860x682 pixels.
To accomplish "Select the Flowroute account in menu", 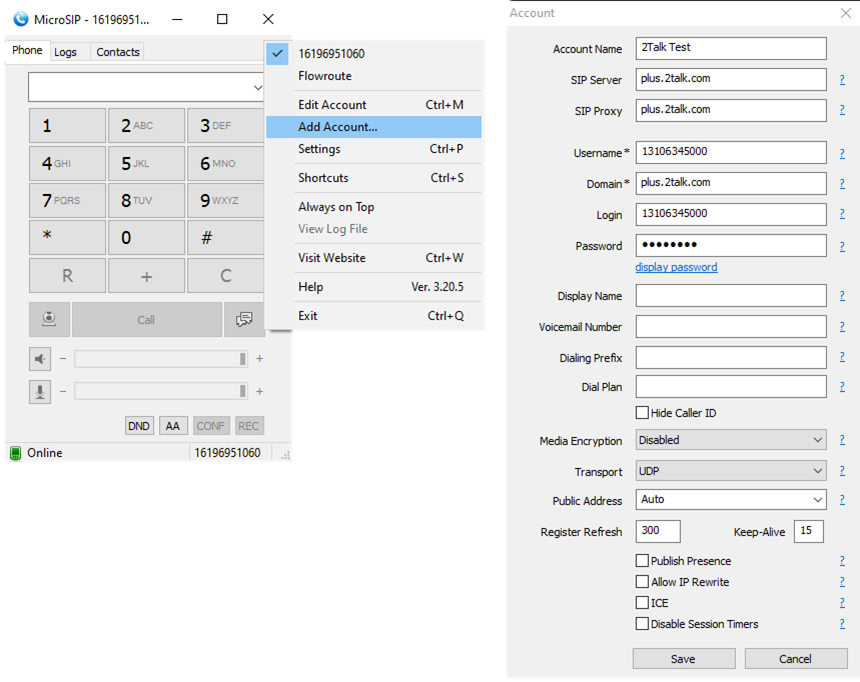I will [374, 76].
